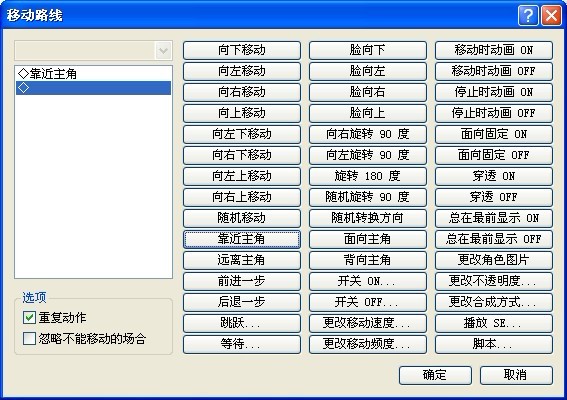The width and height of the screenshot is (567, 400).
Task: Select 脸向上
Action: pos(368,113)
